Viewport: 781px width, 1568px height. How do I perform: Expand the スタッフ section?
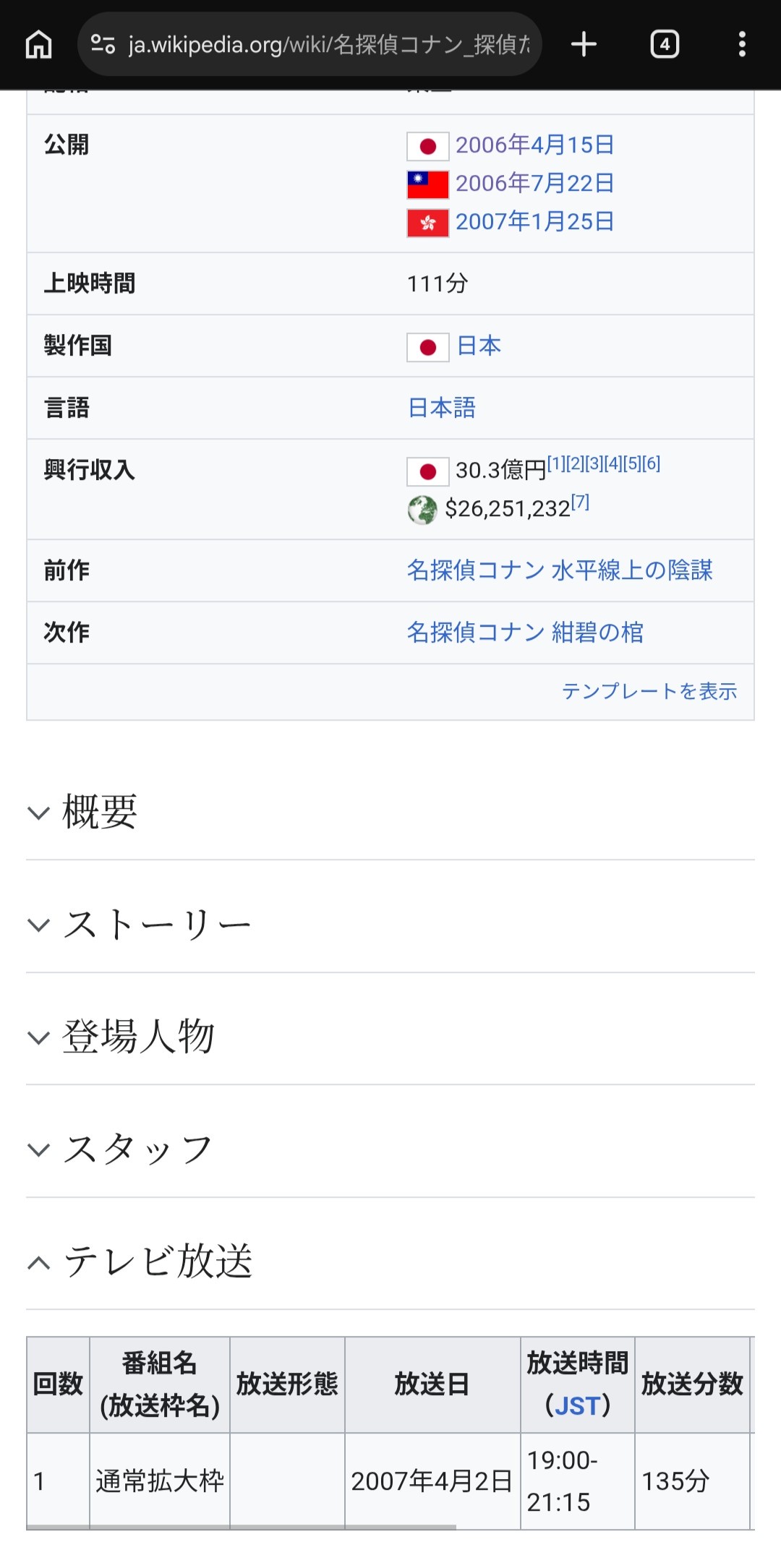click(137, 1149)
